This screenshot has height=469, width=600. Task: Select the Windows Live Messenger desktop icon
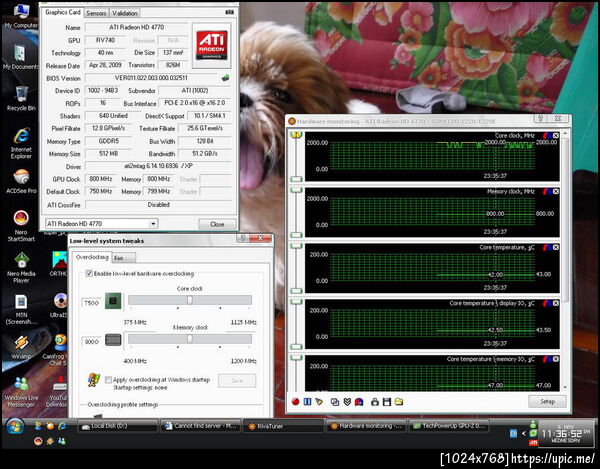[x=21, y=392]
